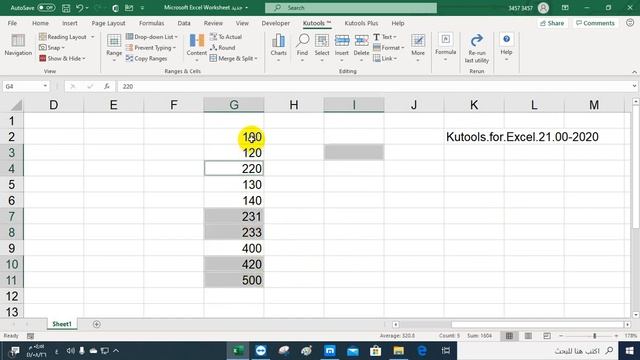Open the Kutools Find tool

click(302, 48)
